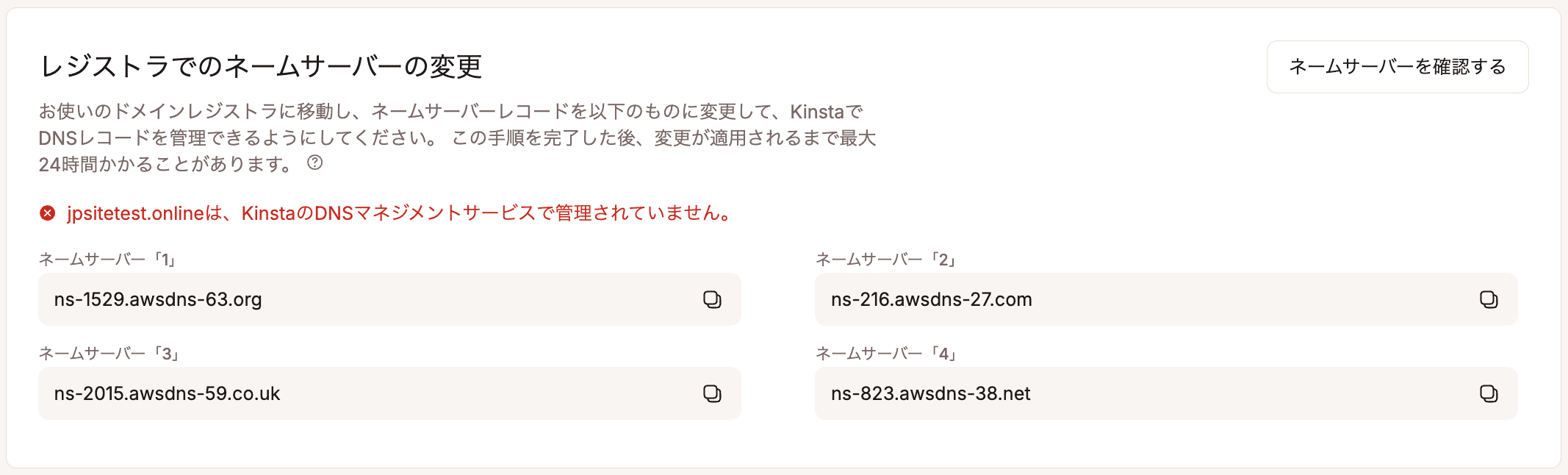Select the ns-1529.awsdns-63.org text field
The width and height of the screenshot is (1568, 475).
294,299
